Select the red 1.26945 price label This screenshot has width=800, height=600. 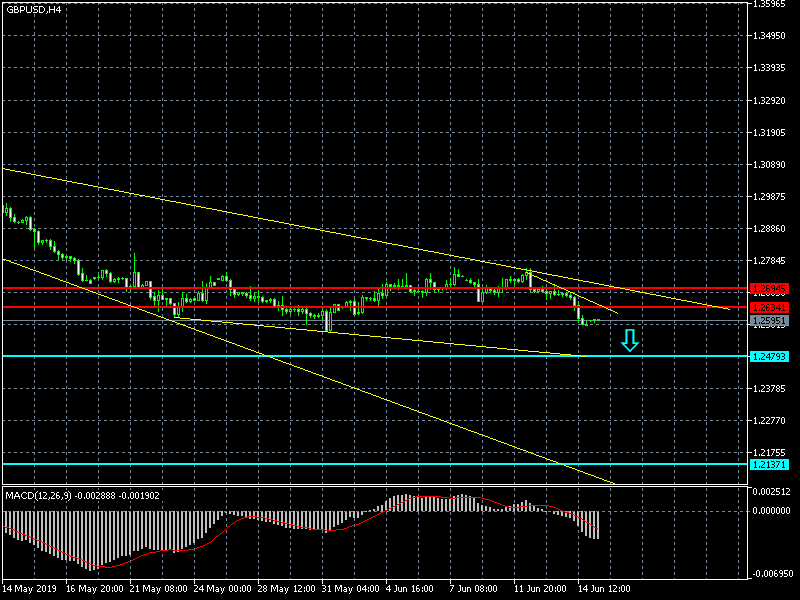[x=769, y=289]
